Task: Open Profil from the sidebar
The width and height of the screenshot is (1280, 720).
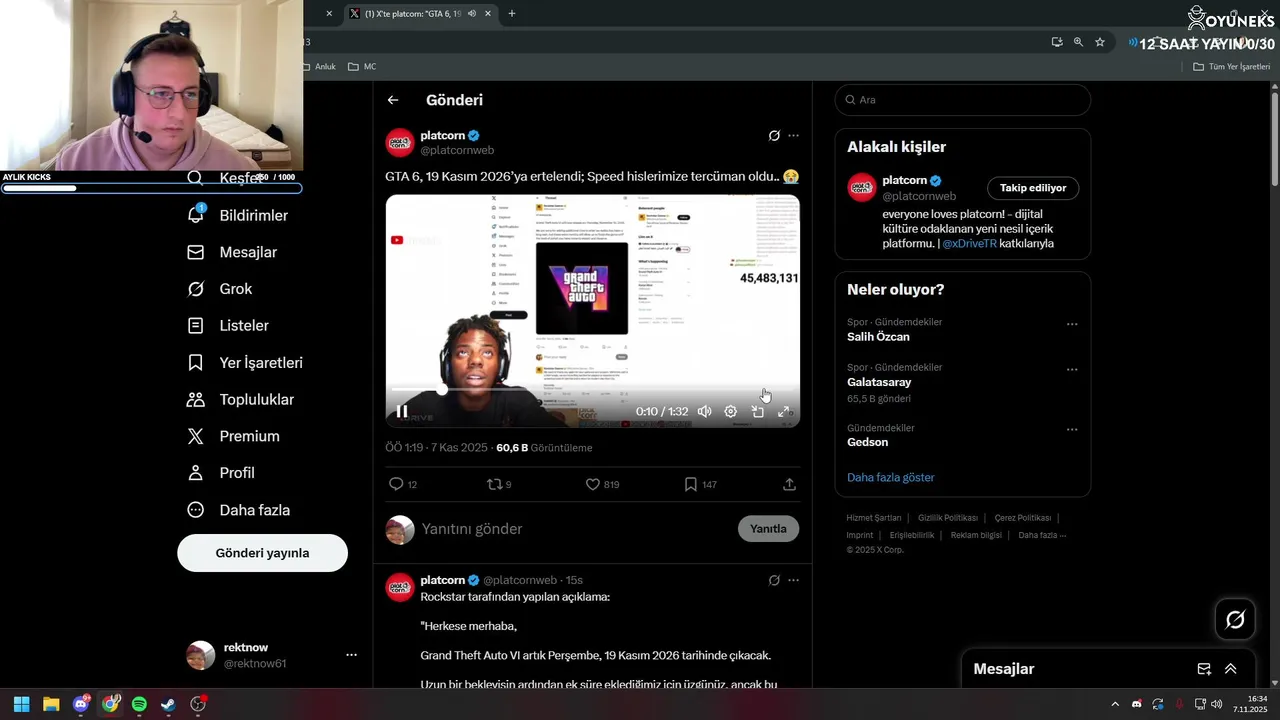Action: pyautogui.click(x=221, y=473)
